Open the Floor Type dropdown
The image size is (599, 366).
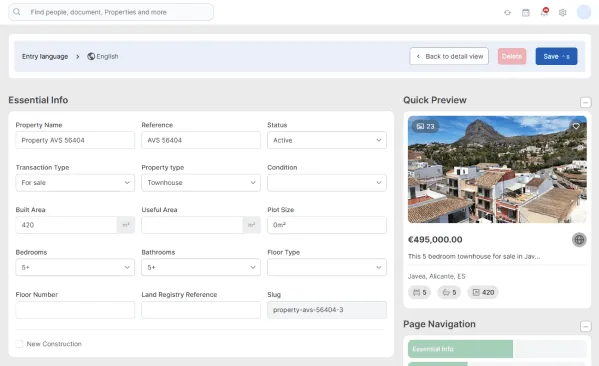(x=327, y=267)
